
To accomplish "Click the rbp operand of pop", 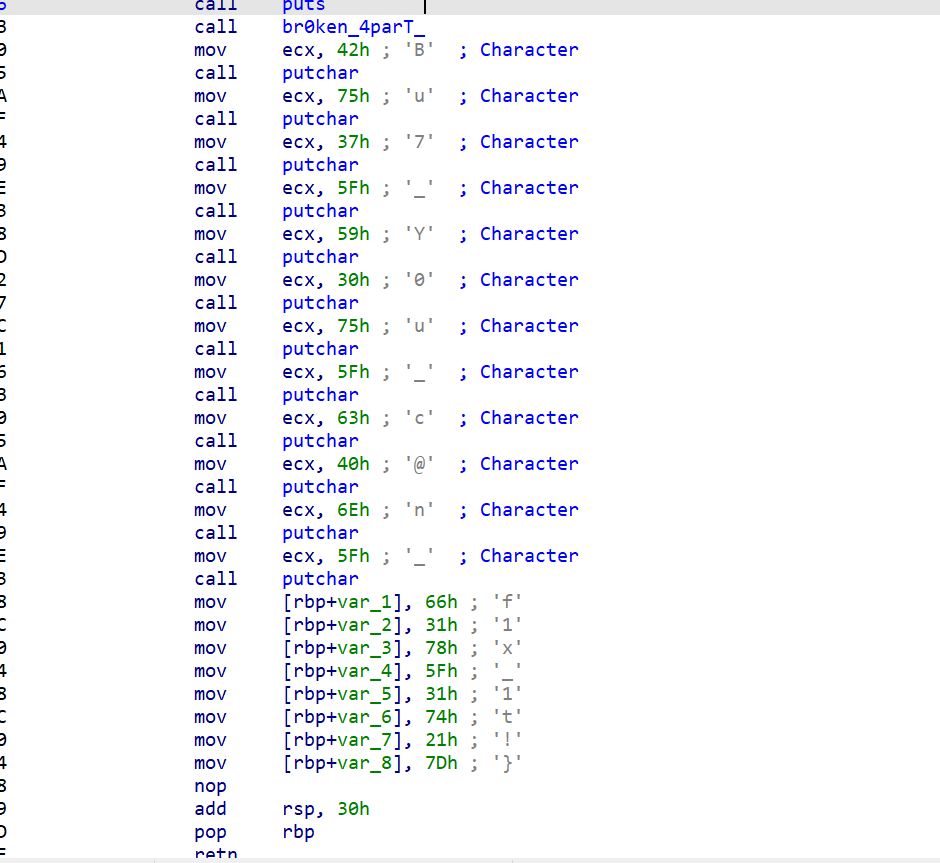I will 299,832.
